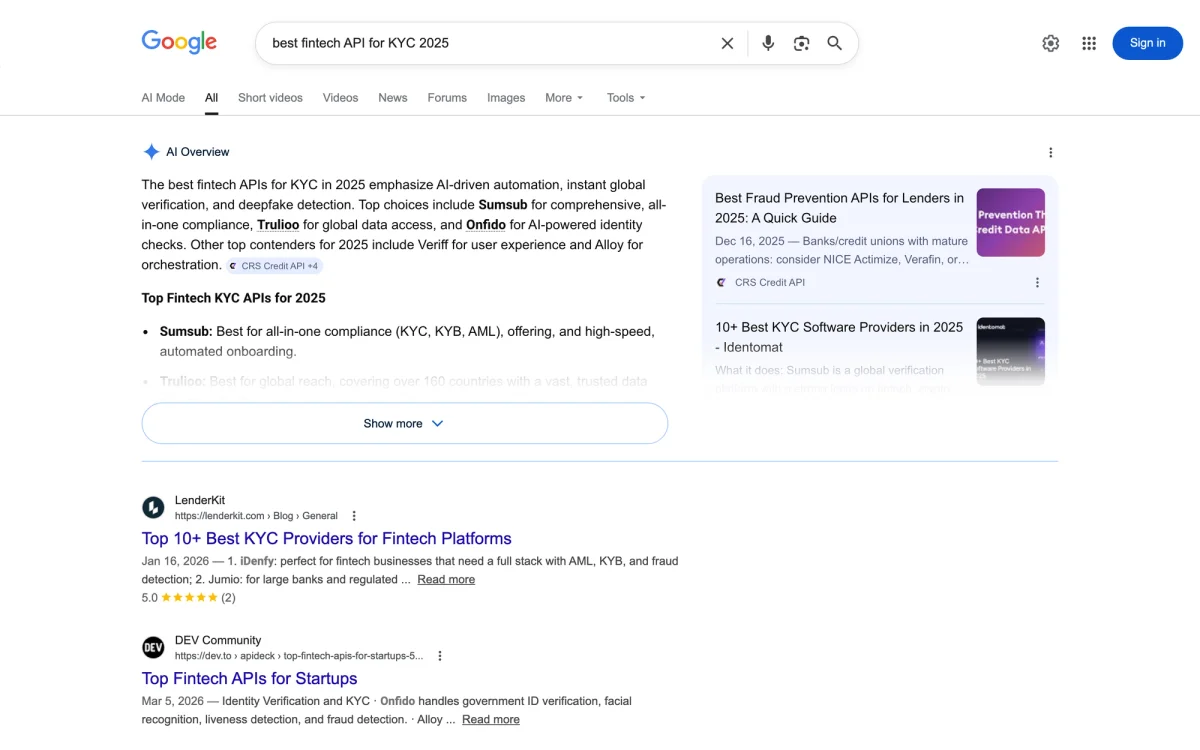Open the Google apps grid
The width and height of the screenshot is (1200, 750).
[1088, 43]
